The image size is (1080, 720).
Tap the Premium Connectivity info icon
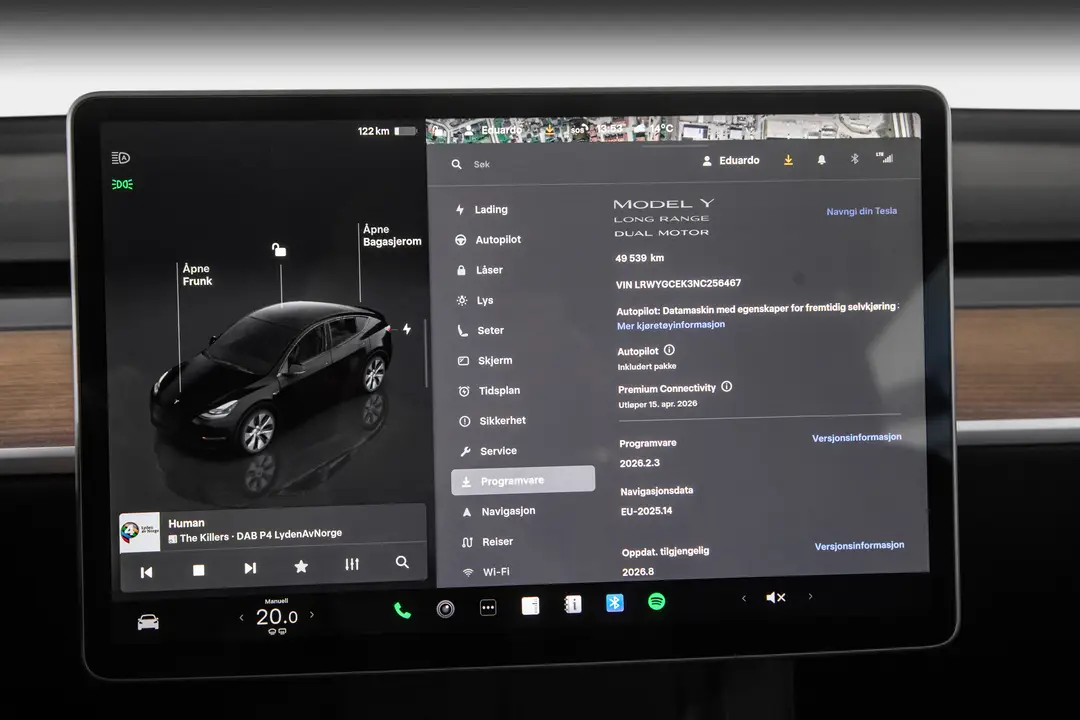tap(727, 387)
